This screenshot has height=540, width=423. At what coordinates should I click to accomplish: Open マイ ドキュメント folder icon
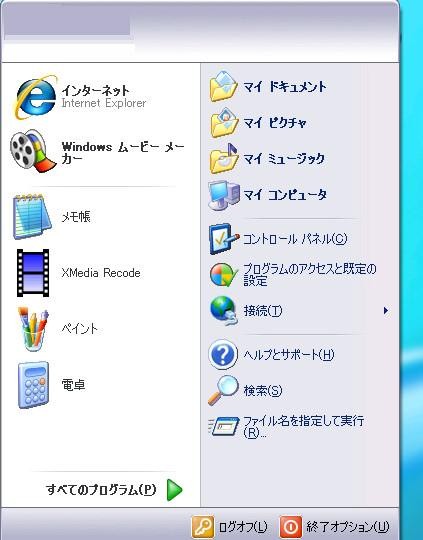tap(223, 86)
